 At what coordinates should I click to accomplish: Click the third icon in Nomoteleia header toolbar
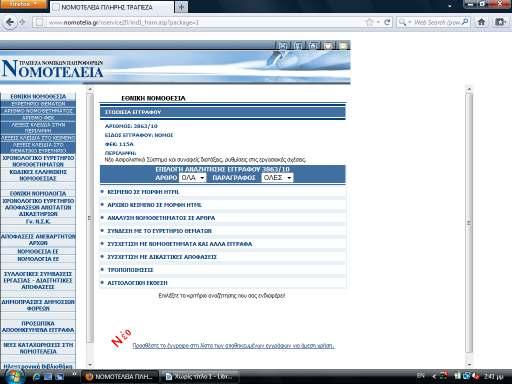pyautogui.click(x=313, y=45)
